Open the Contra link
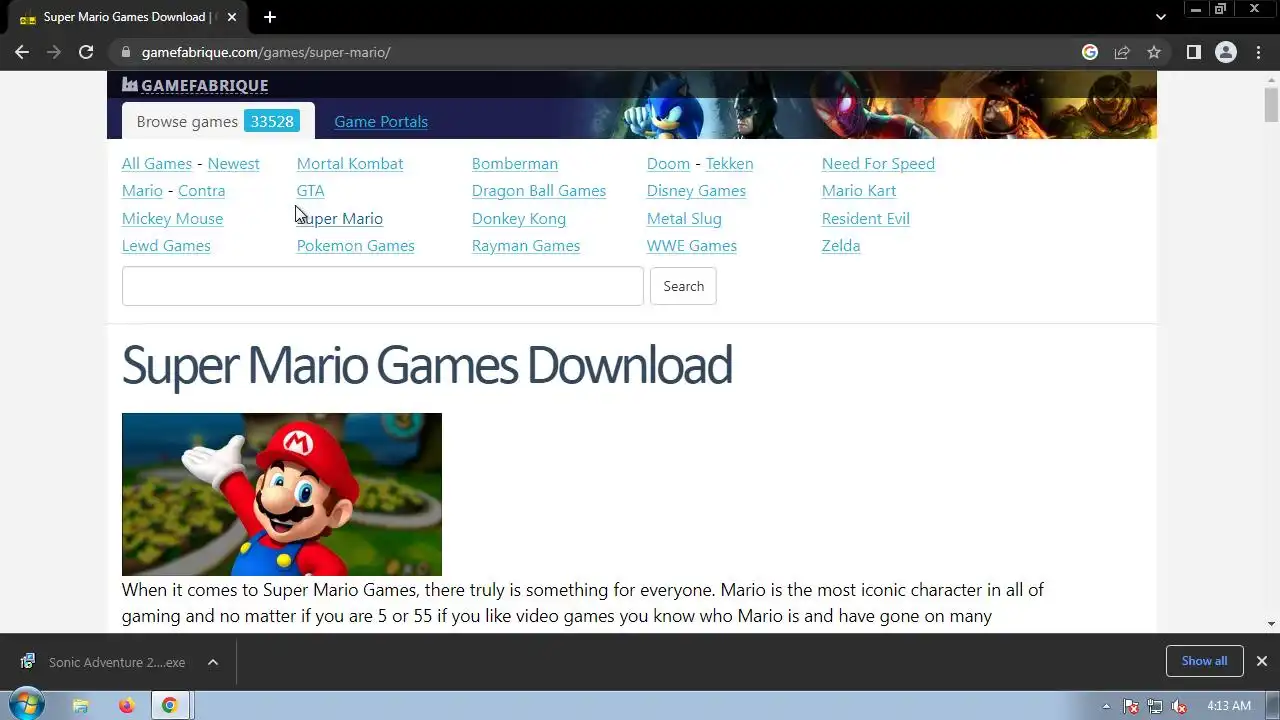The image size is (1280, 720). [201, 191]
